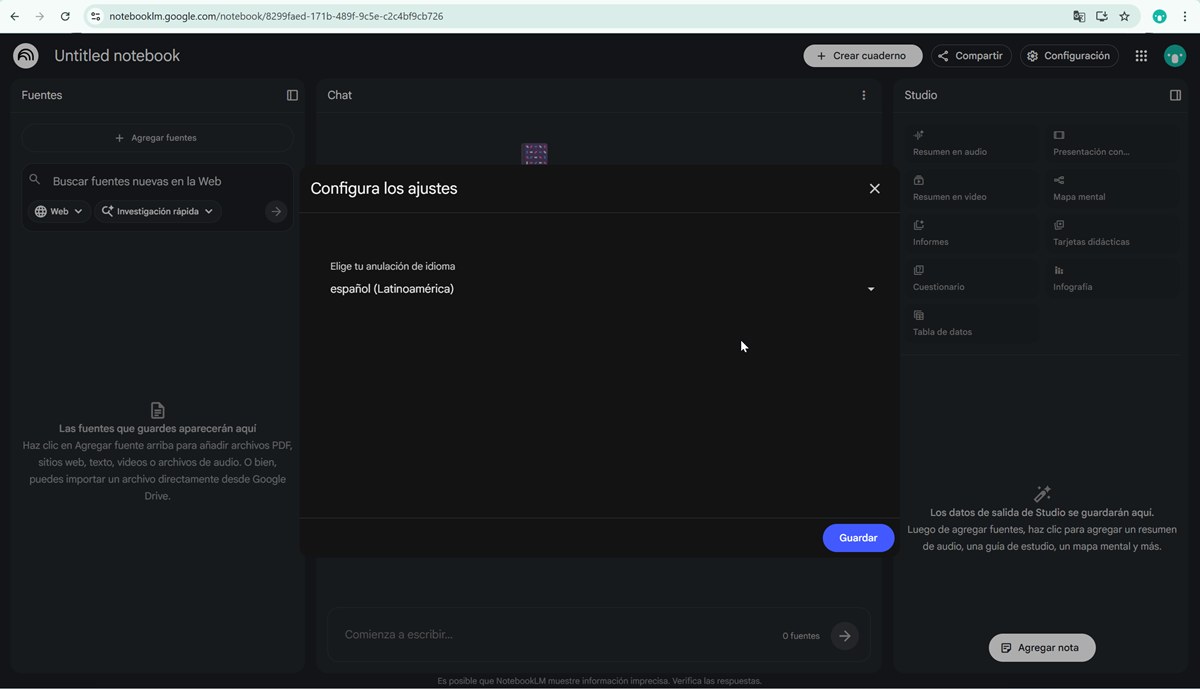Collapse the Fuentes panel
1200x689 pixels.
click(x=292, y=95)
